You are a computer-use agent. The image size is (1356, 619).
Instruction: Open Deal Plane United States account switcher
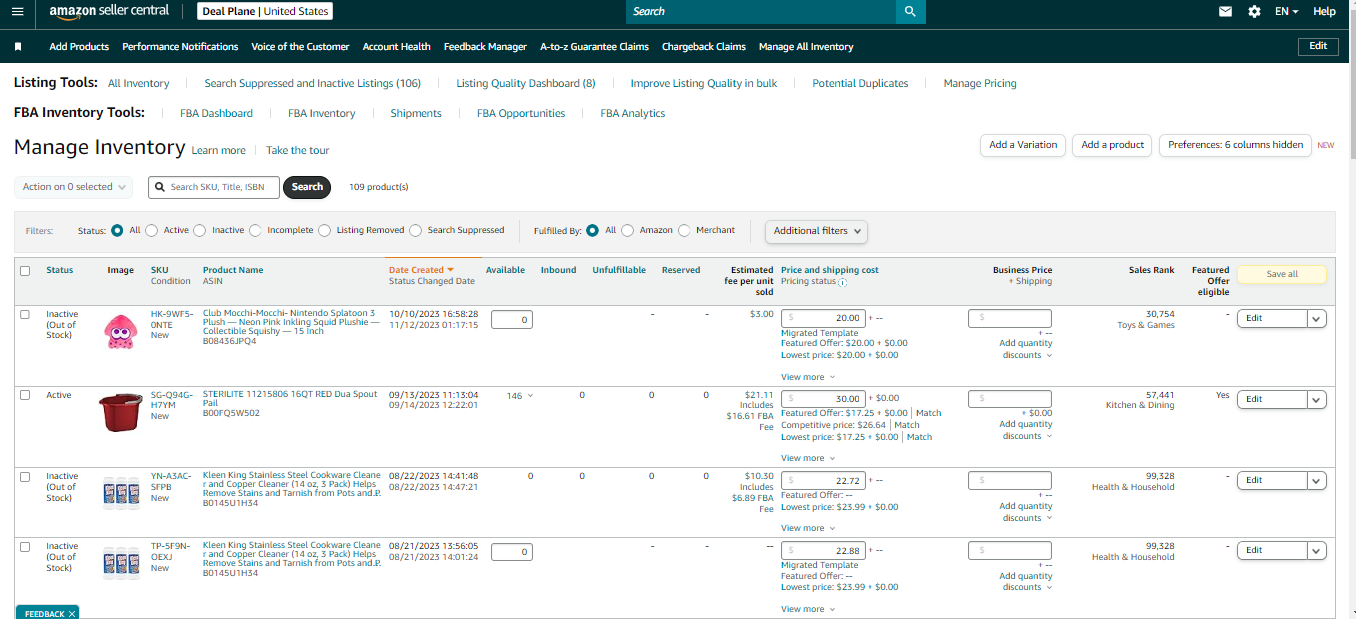point(264,12)
